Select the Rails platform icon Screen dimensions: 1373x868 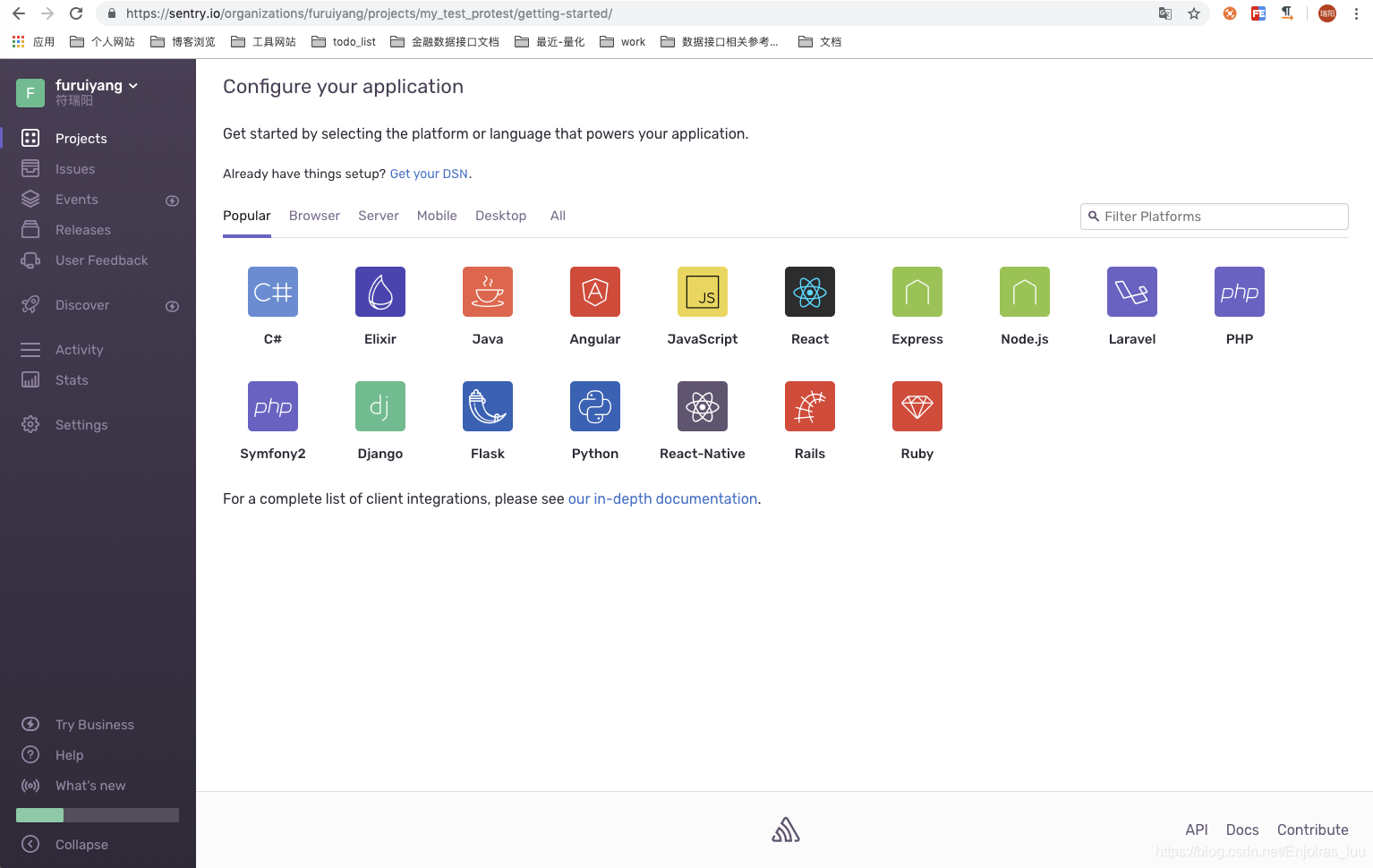(x=810, y=406)
